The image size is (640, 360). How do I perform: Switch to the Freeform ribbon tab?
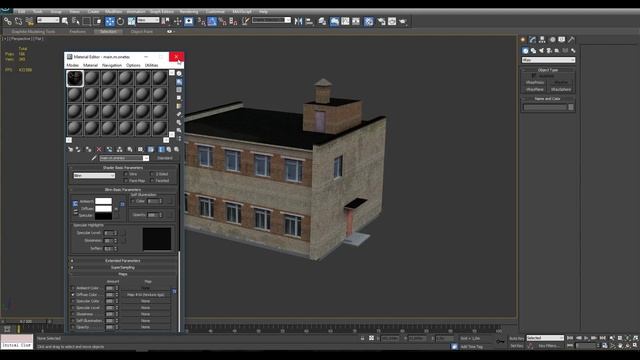[x=78, y=31]
